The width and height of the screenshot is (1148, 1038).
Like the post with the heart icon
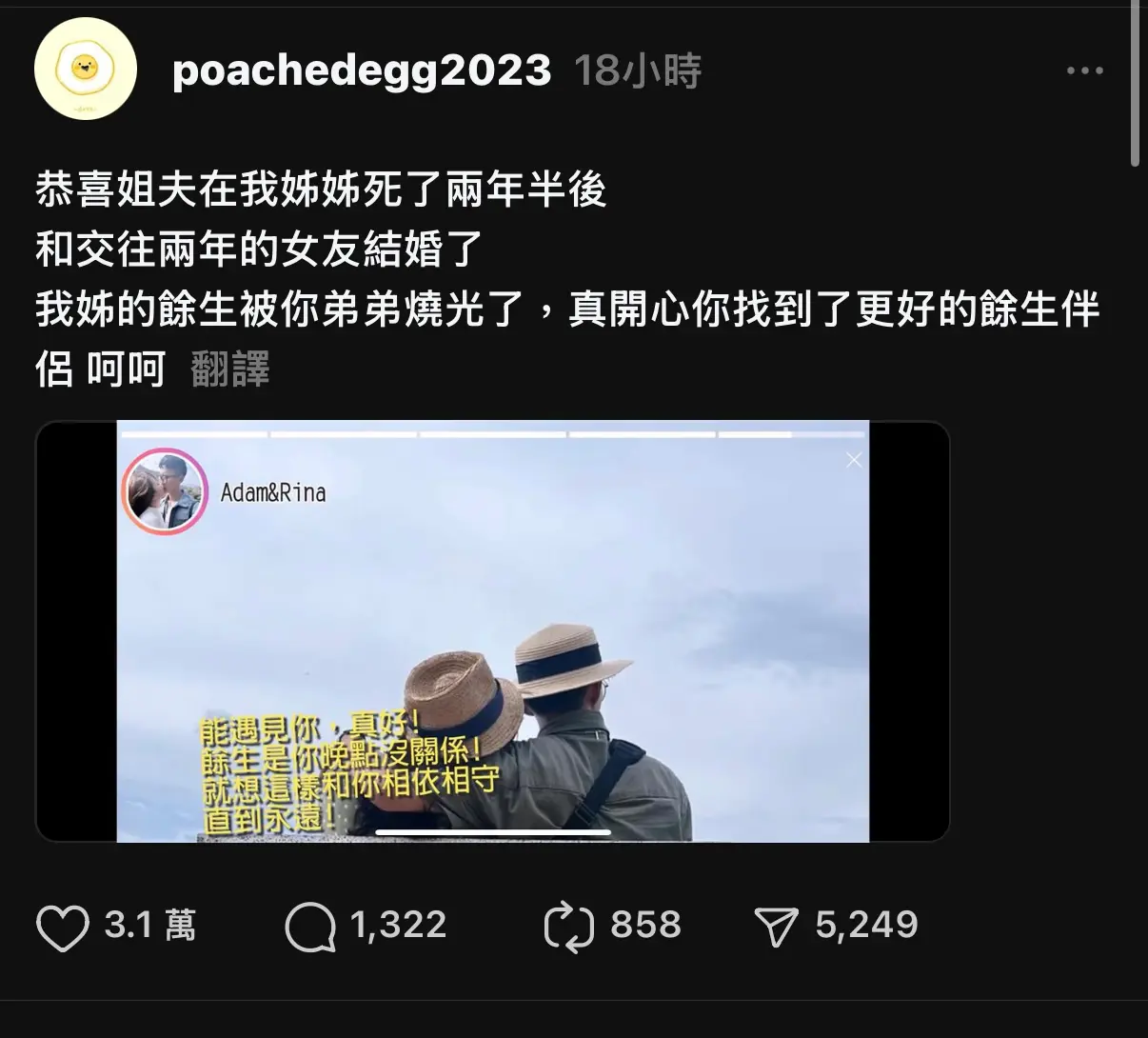62,927
